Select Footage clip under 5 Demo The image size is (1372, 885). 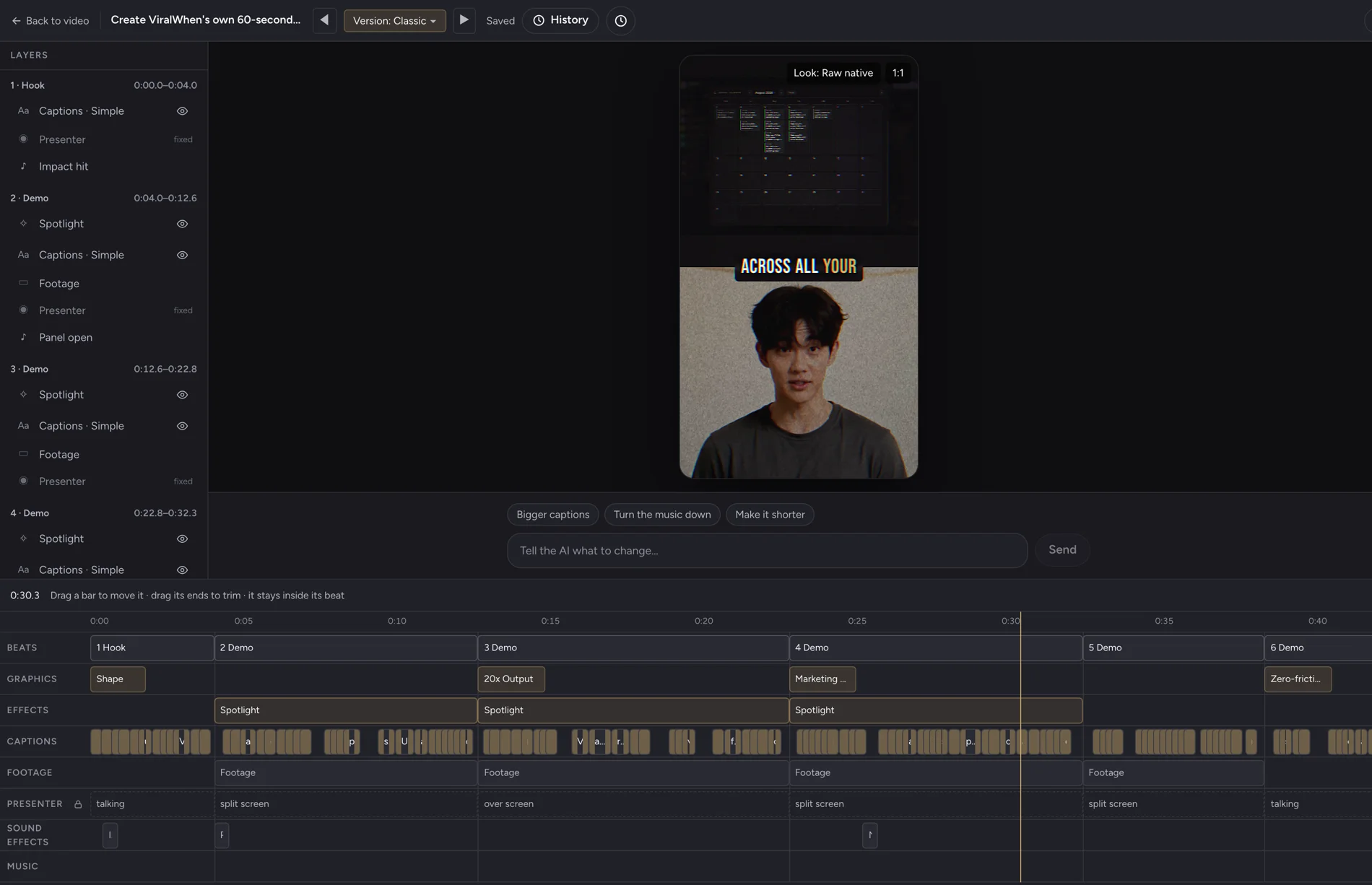click(x=1173, y=772)
